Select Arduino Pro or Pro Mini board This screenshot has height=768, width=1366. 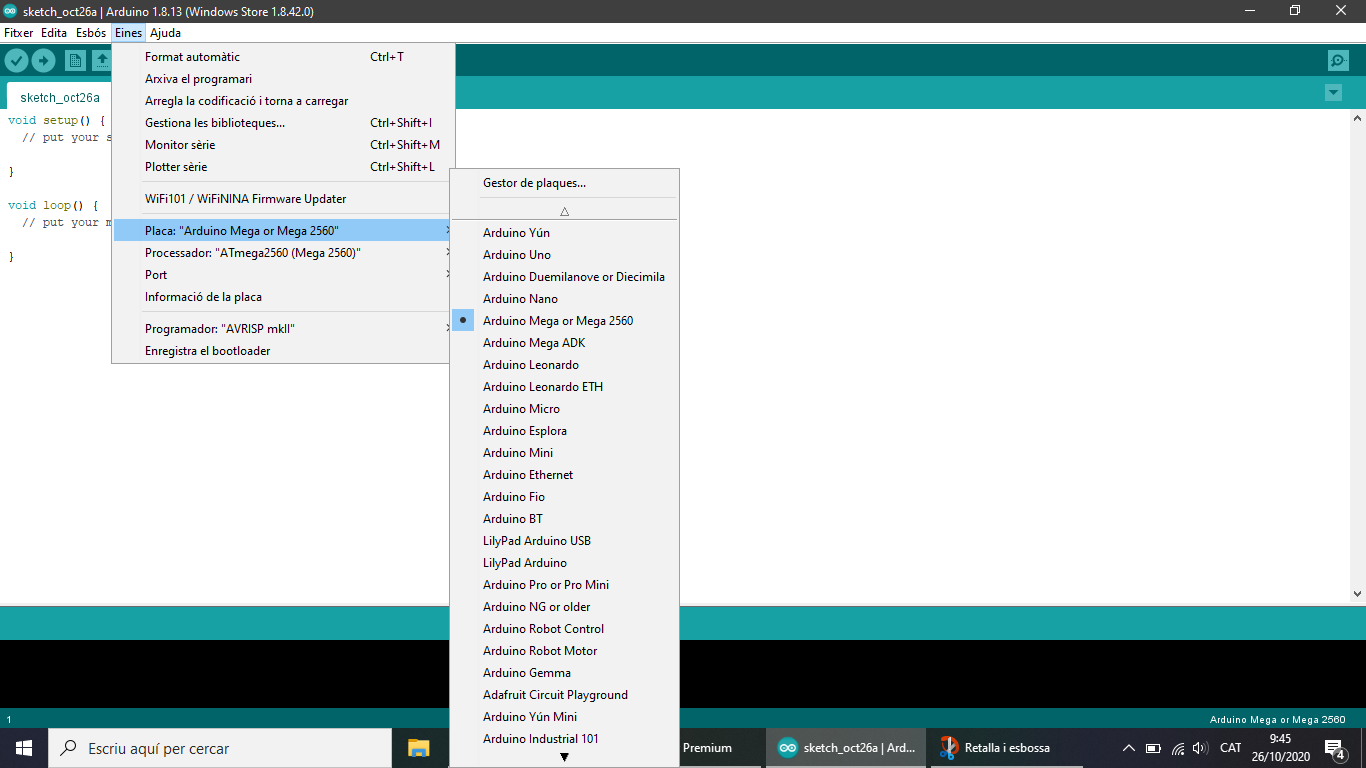pos(564,585)
